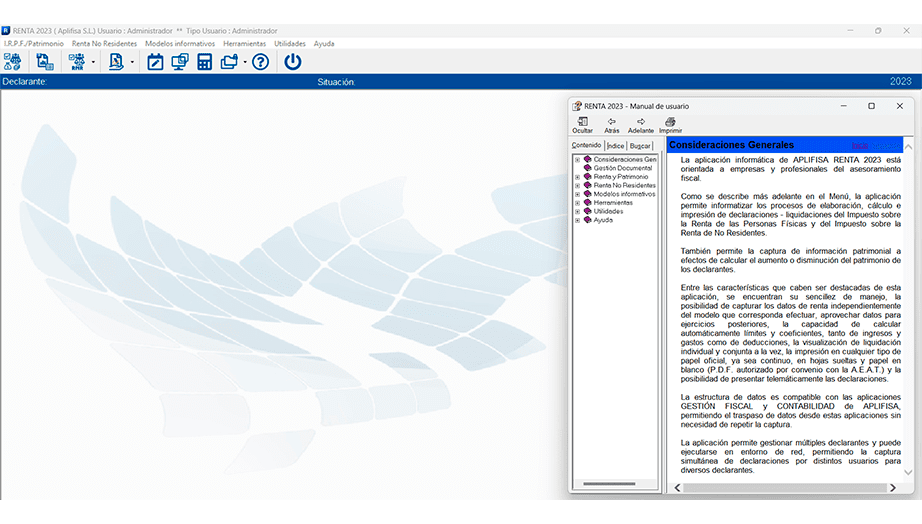Open the calendar agenda toolbar icon
Image resolution: width=922 pixels, height=524 pixels.
tap(155, 62)
